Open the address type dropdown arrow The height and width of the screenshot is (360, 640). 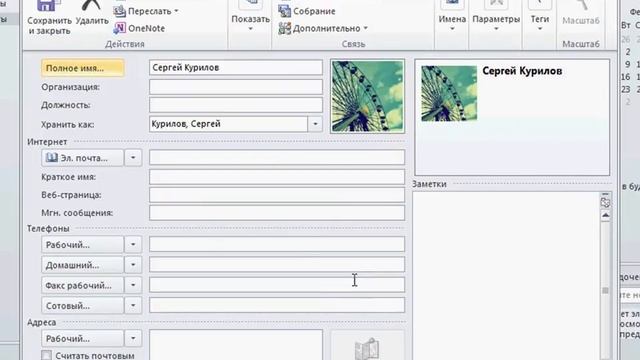133,338
